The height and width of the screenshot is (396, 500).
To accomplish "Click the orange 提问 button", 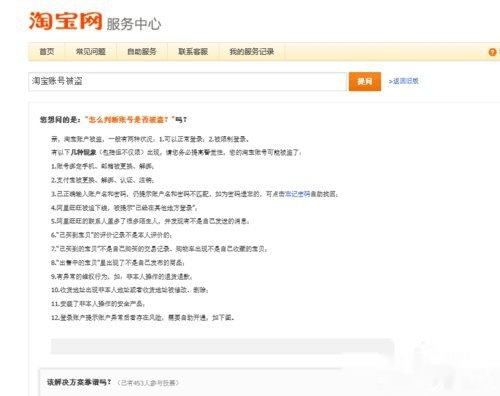I will click(x=365, y=81).
